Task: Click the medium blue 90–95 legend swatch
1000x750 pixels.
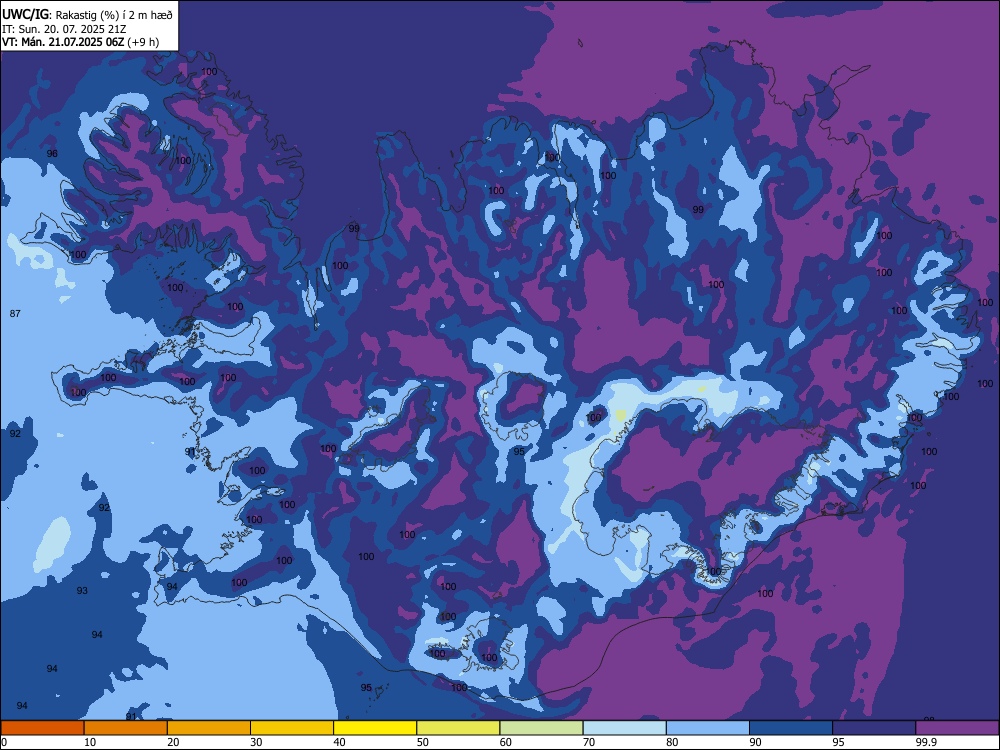Action: pyautogui.click(x=791, y=728)
